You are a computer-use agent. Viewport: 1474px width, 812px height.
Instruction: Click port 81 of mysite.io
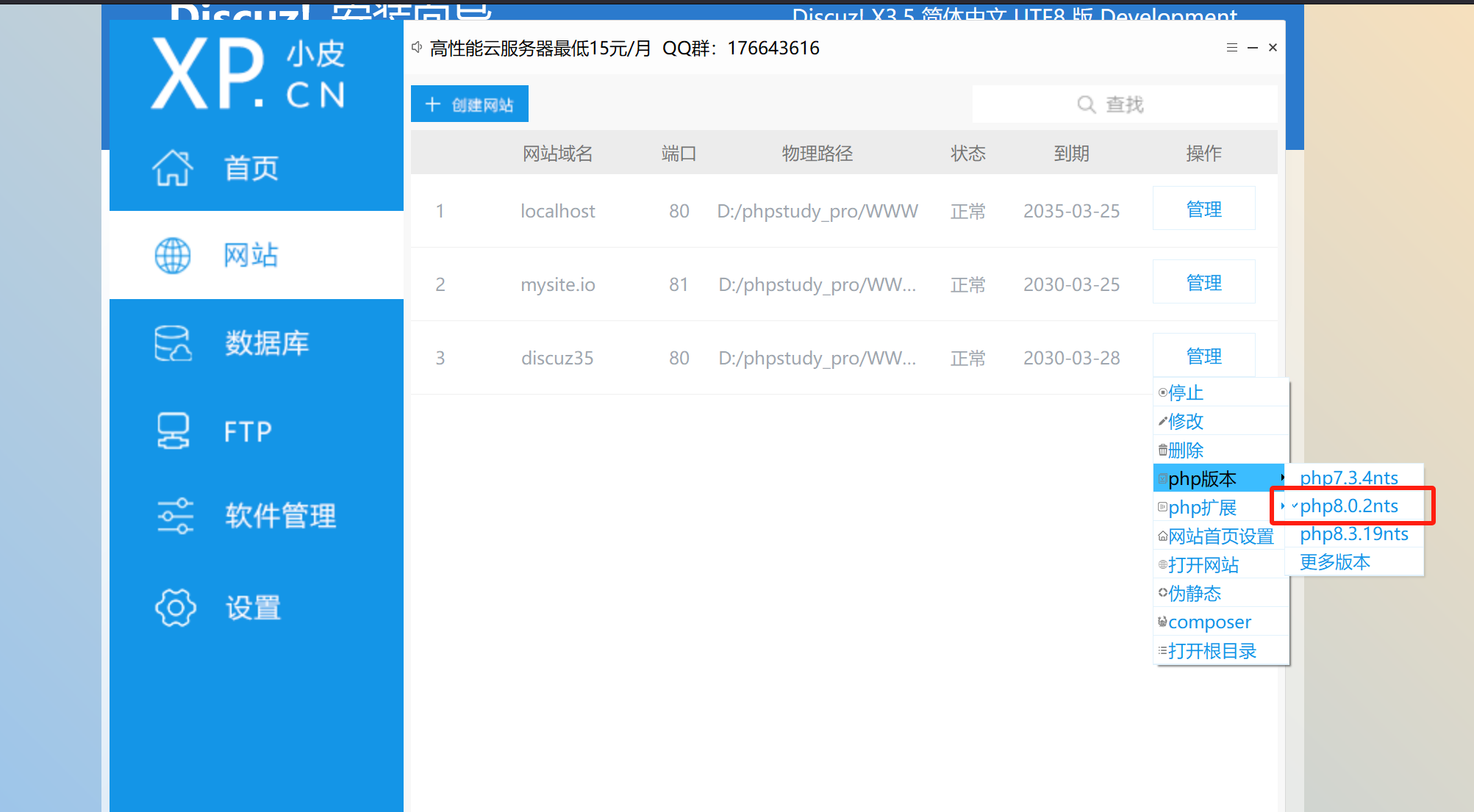tap(679, 285)
